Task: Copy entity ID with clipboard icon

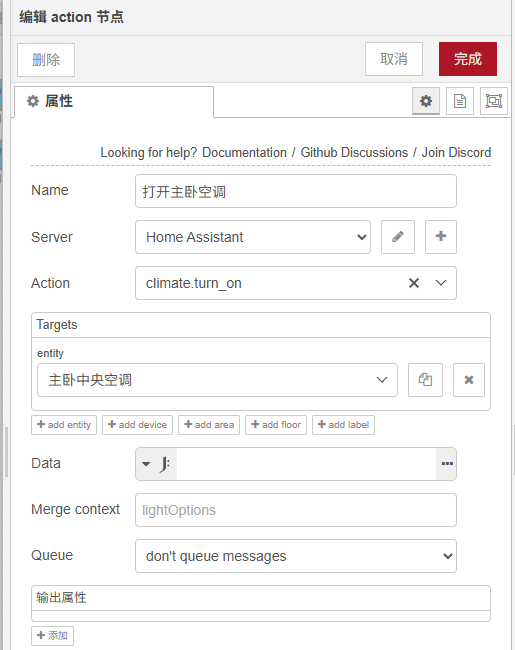Action: (x=425, y=380)
